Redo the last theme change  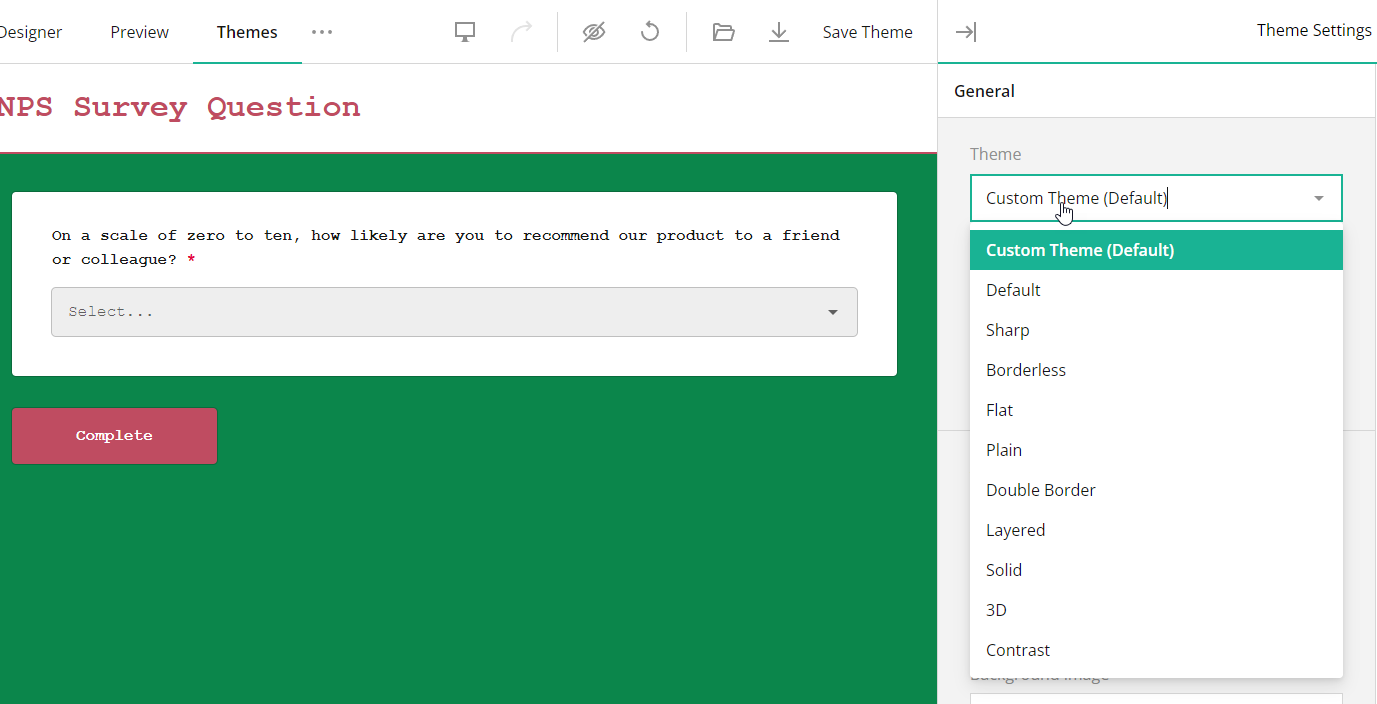(x=521, y=31)
